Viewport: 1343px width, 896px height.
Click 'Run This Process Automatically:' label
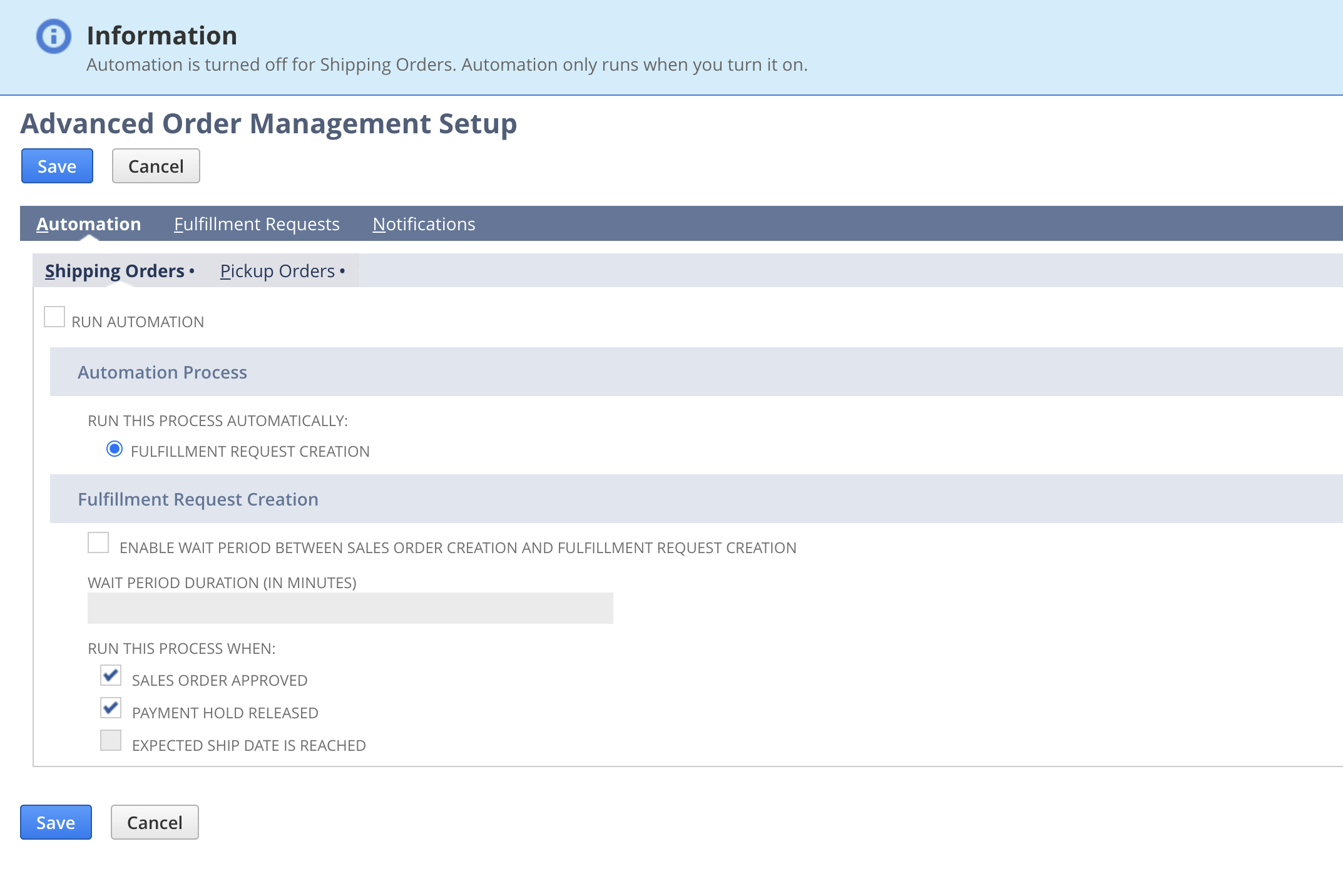tap(218, 421)
